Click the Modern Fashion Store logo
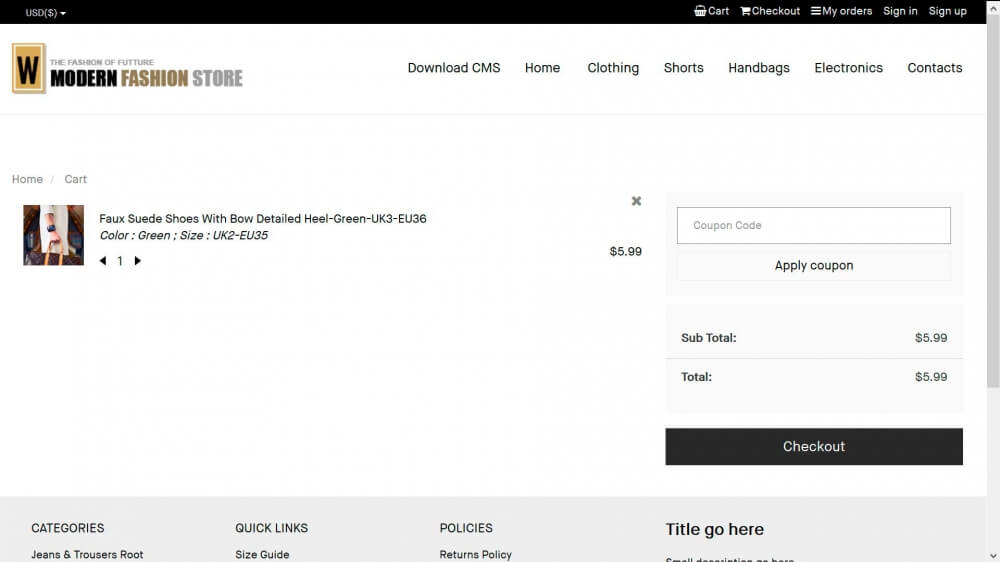This screenshot has width=1000, height=562. pyautogui.click(x=128, y=69)
